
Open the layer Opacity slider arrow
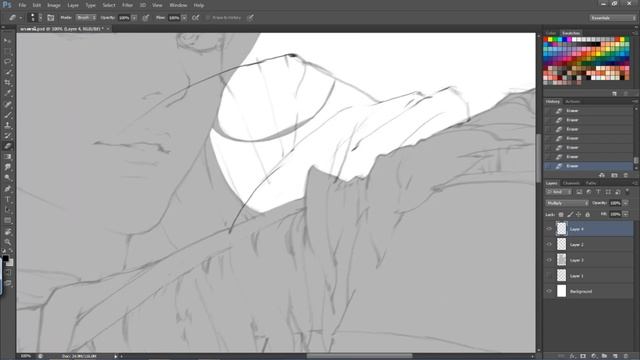626,203
